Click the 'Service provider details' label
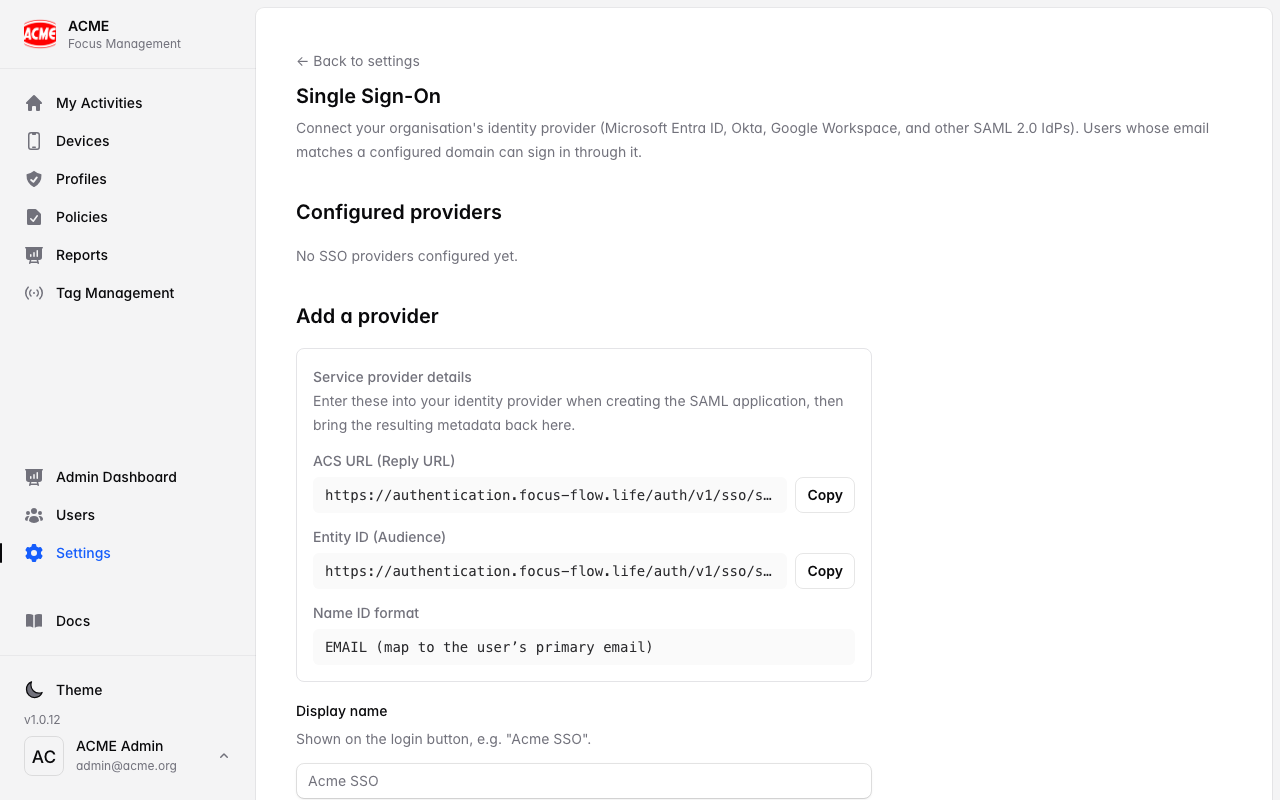Viewport: 1280px width, 800px height. pyautogui.click(x=392, y=377)
